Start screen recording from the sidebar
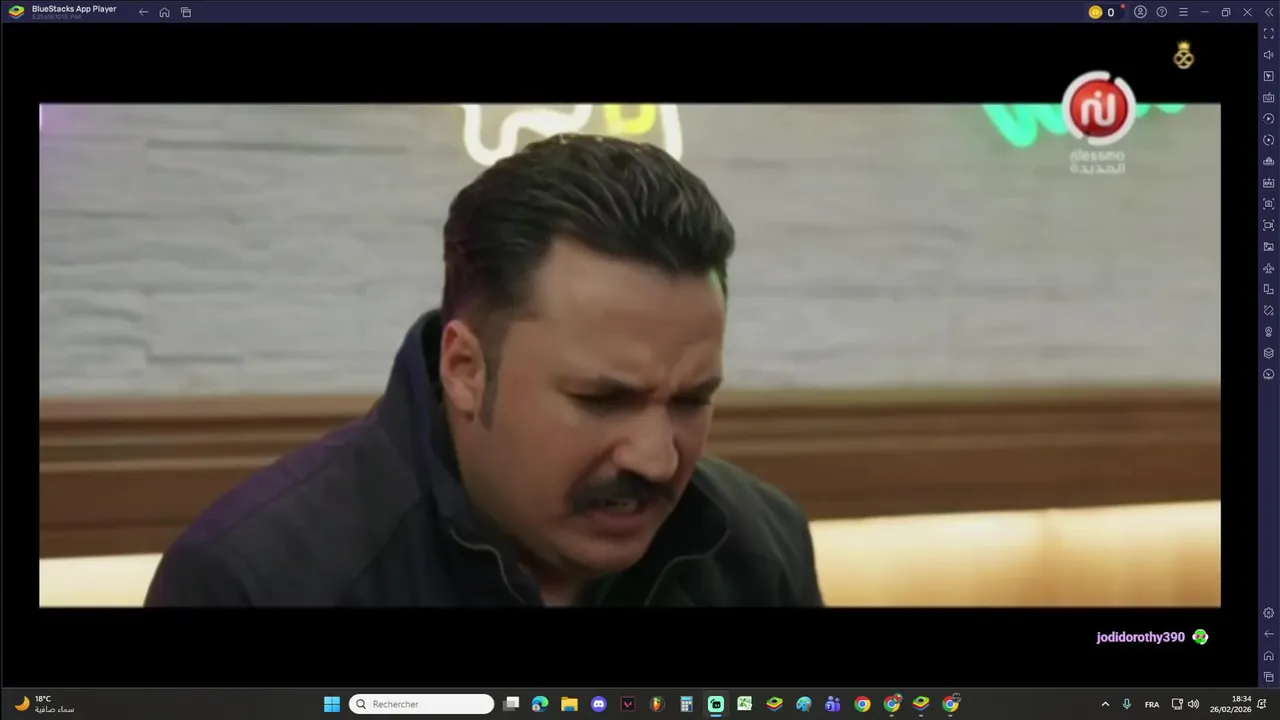Screen dimensions: 1280x720 (1268, 225)
